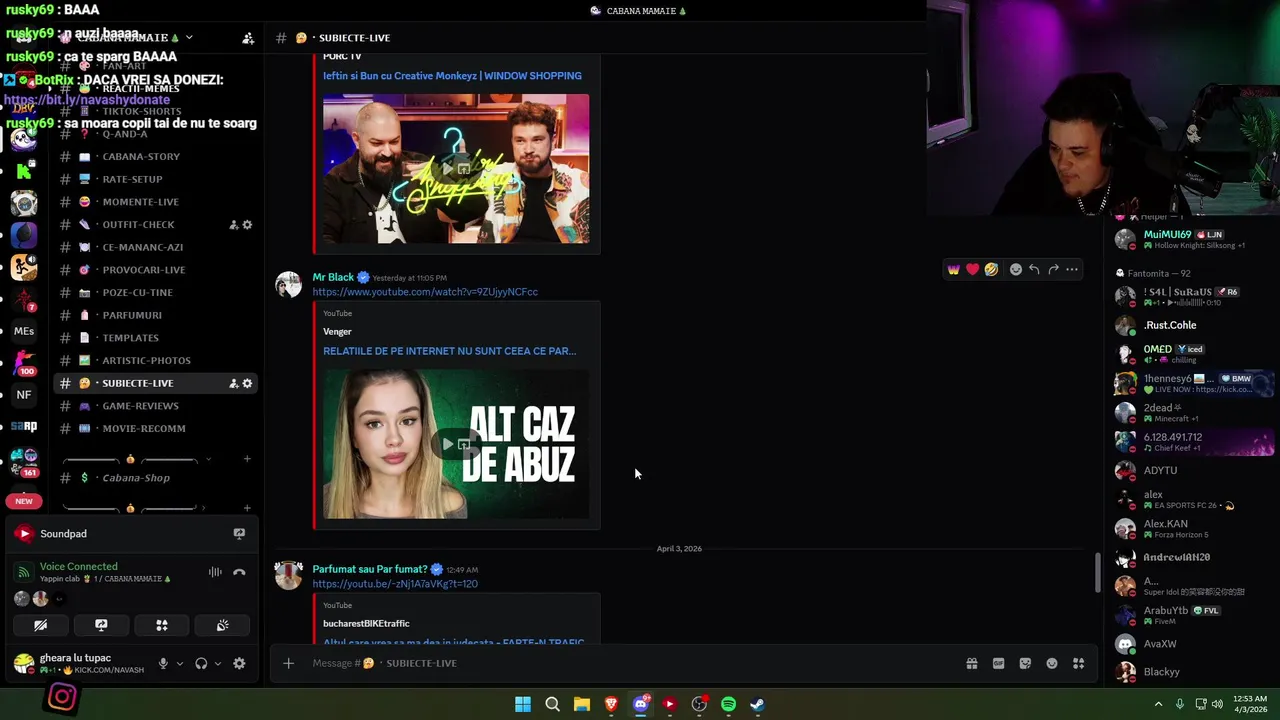The width and height of the screenshot is (1280, 720).
Task: Forward Mr Black's message
Action: coord(1053,269)
